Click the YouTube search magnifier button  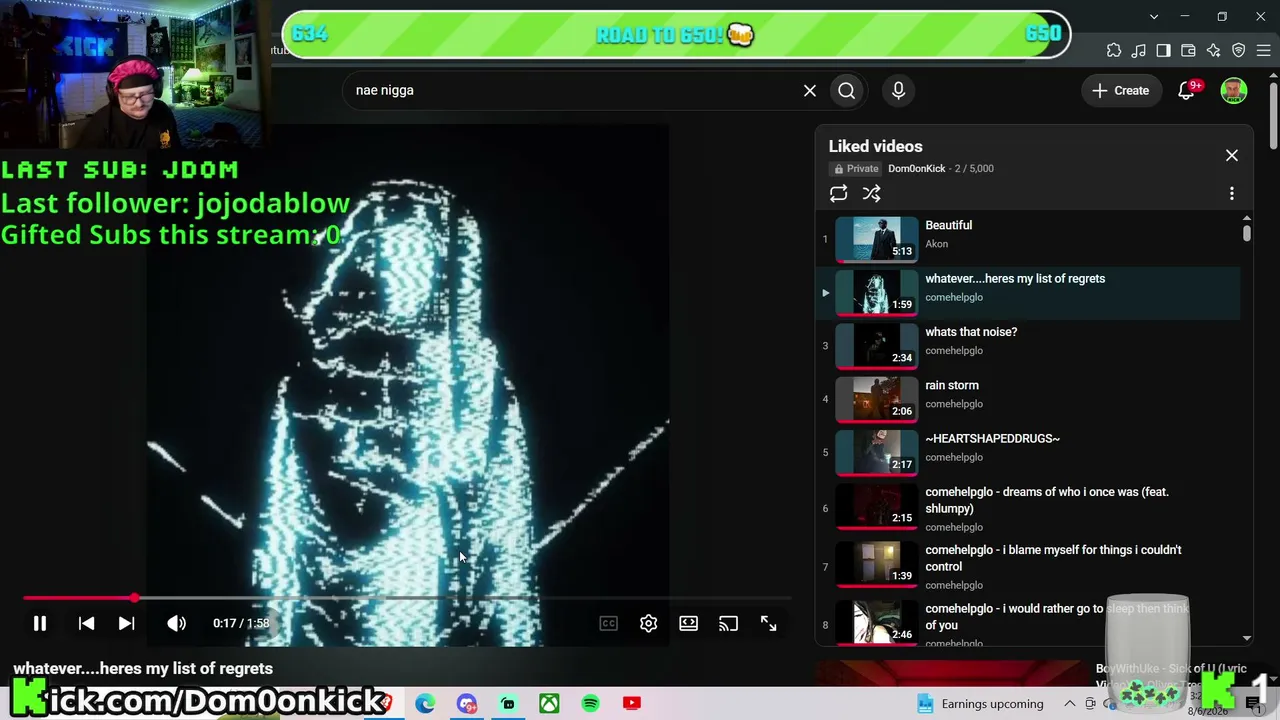[x=847, y=90]
